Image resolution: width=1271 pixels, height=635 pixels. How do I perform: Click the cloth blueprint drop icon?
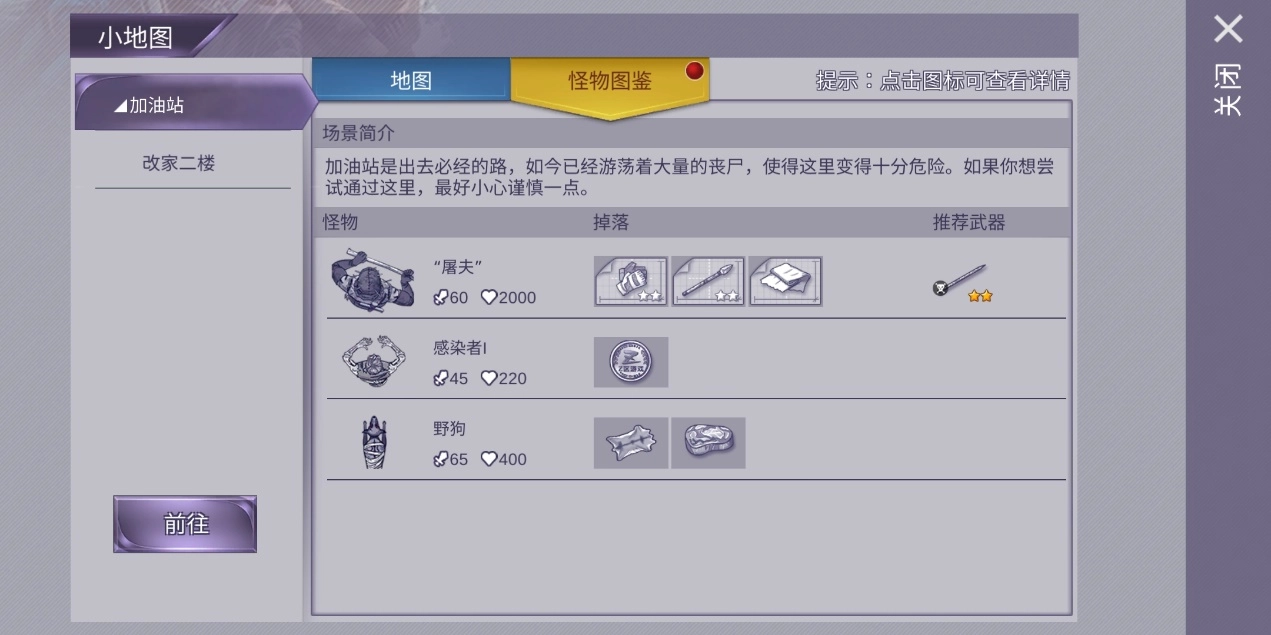coord(785,281)
